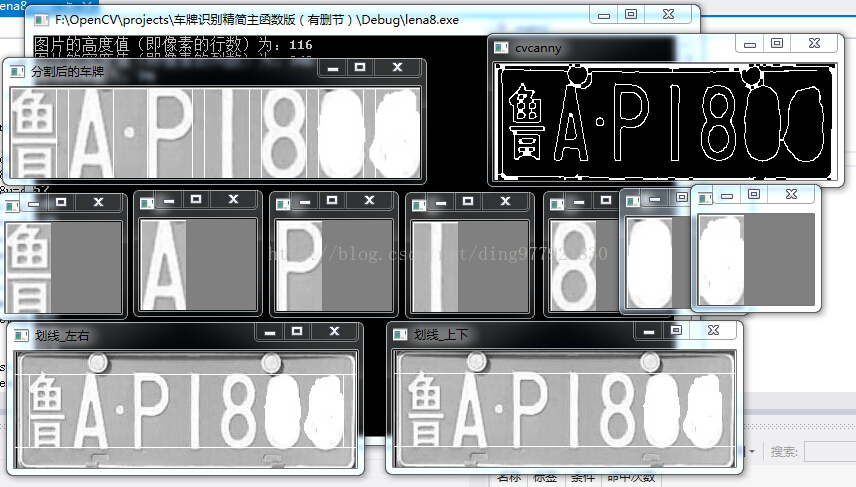Minimize the partly covered white-blob window
Image resolution: width=856 pixels, height=487 pixels.
click(655, 198)
